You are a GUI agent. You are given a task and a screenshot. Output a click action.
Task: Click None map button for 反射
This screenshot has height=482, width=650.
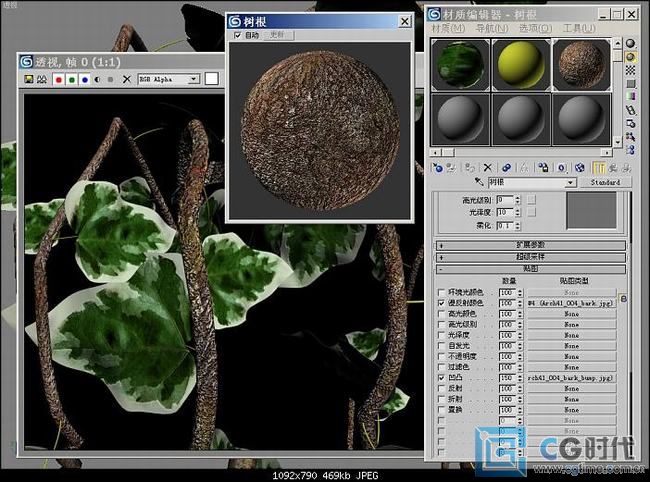[571, 388]
